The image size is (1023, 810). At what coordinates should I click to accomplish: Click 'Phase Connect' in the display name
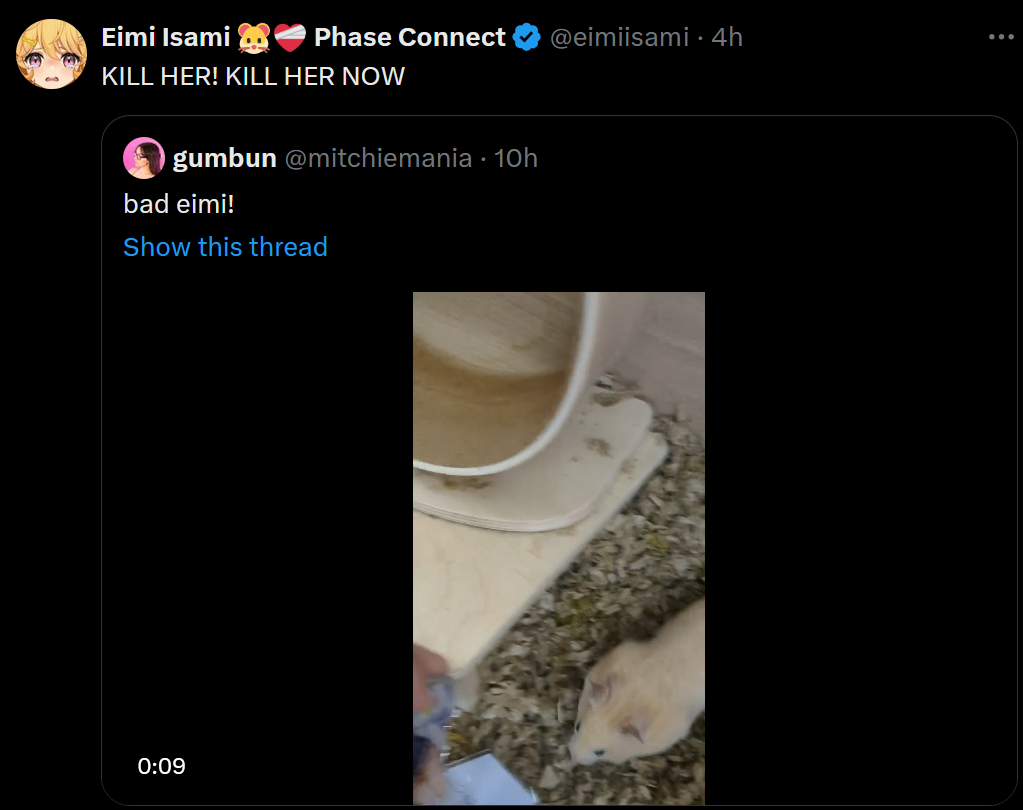click(x=410, y=38)
